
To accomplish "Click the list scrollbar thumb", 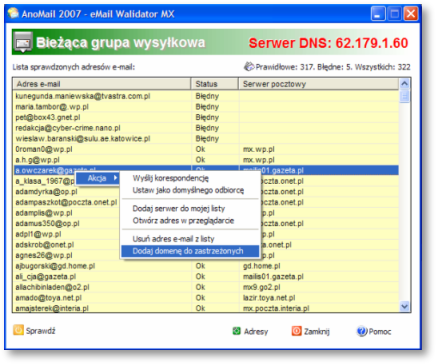I will 404,97.
